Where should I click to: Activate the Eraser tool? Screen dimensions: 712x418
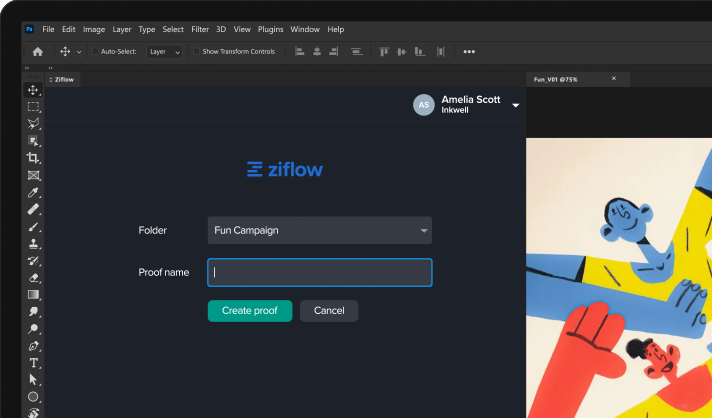tap(33, 278)
